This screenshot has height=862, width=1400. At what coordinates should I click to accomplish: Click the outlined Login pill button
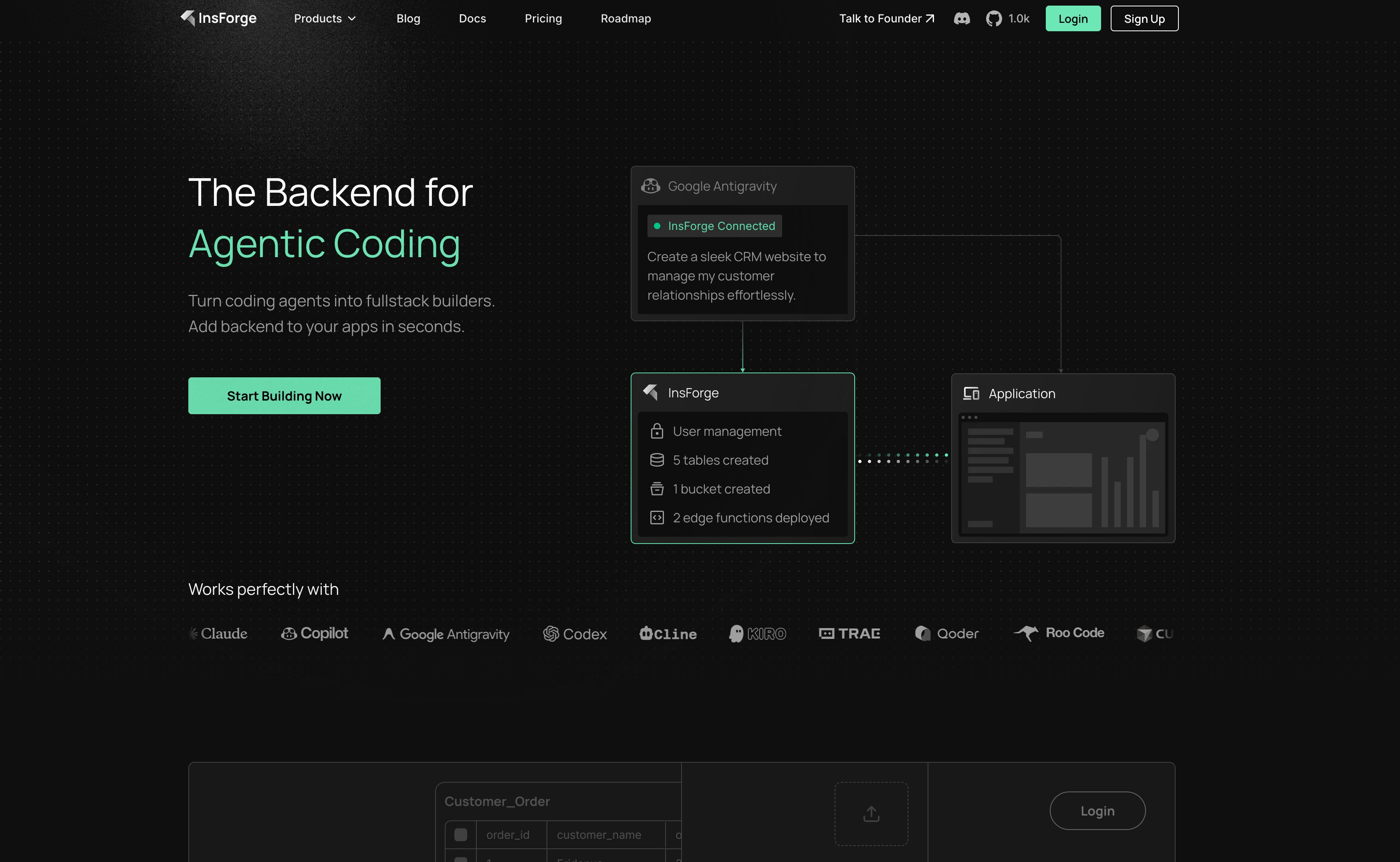coord(1097,811)
